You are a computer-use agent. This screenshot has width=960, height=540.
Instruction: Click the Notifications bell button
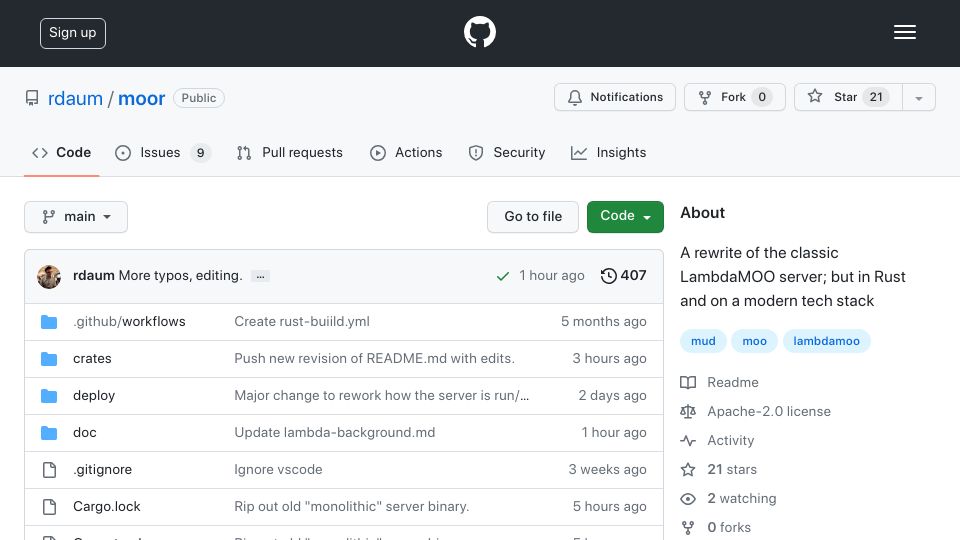[x=615, y=97]
